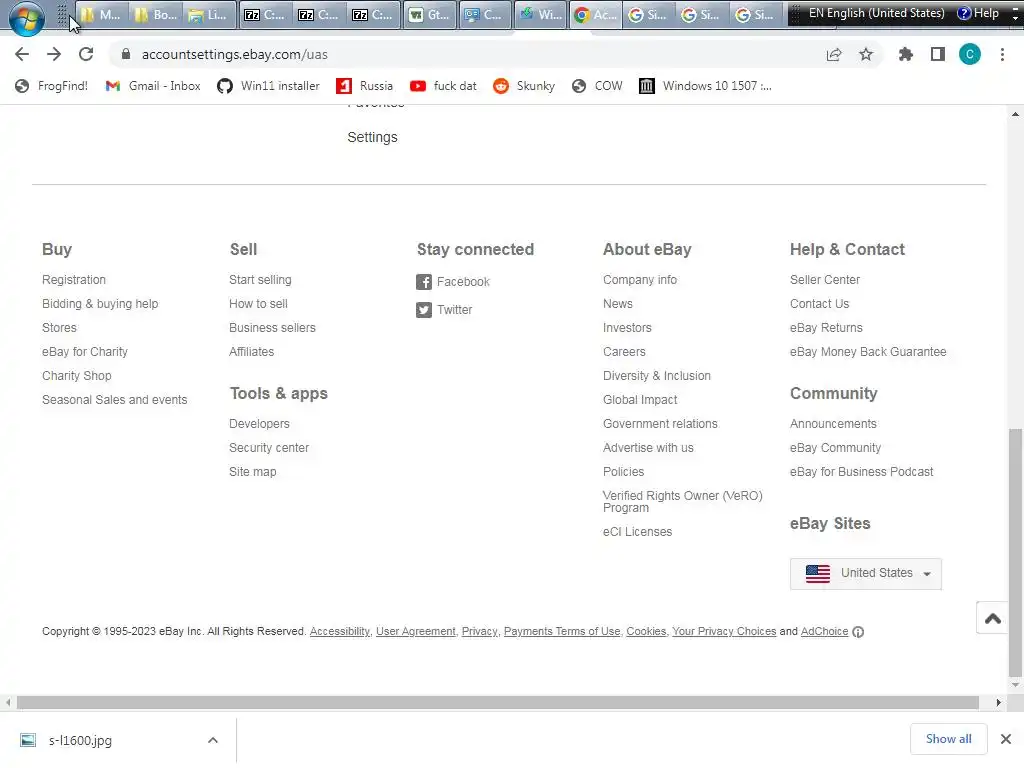Open the Win11 installer GitHub bookmark

tap(268, 86)
